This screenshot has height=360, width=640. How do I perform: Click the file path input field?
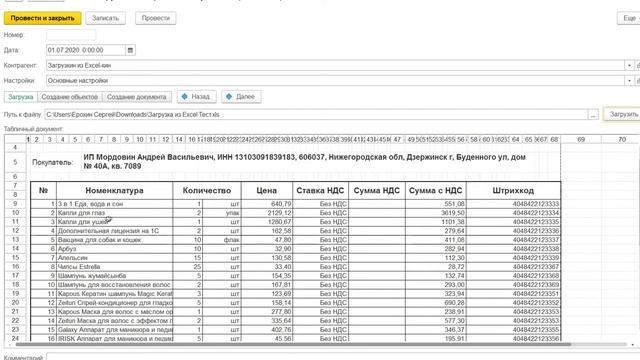(x=316, y=115)
